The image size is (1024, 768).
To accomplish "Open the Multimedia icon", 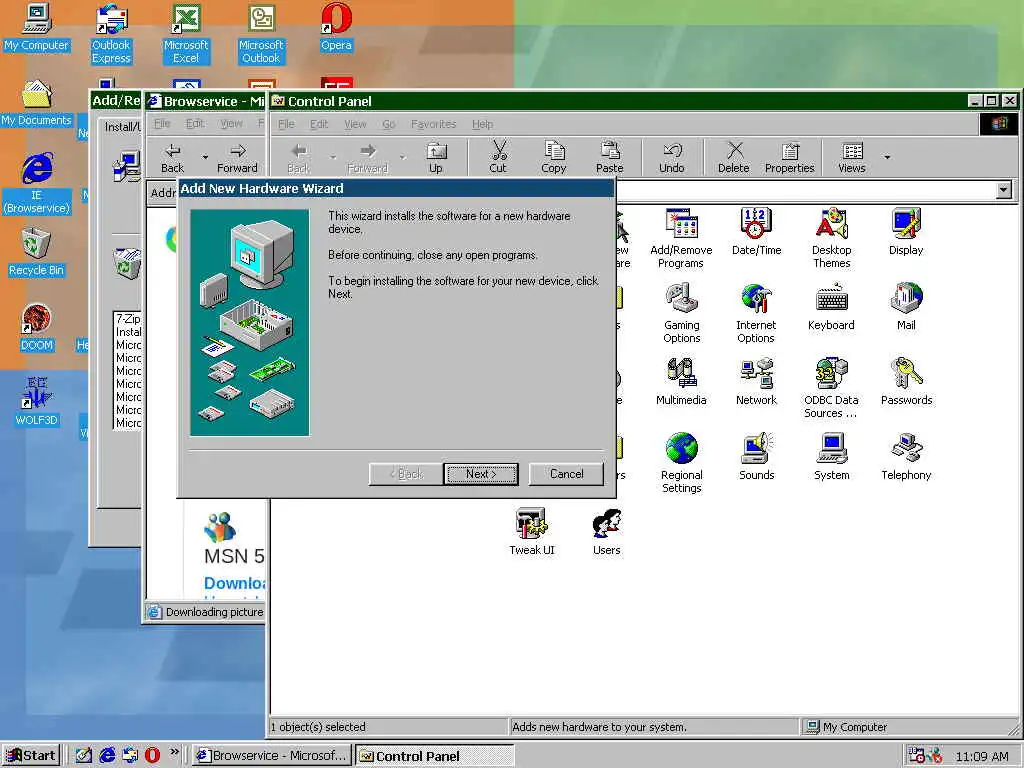I will click(681, 382).
